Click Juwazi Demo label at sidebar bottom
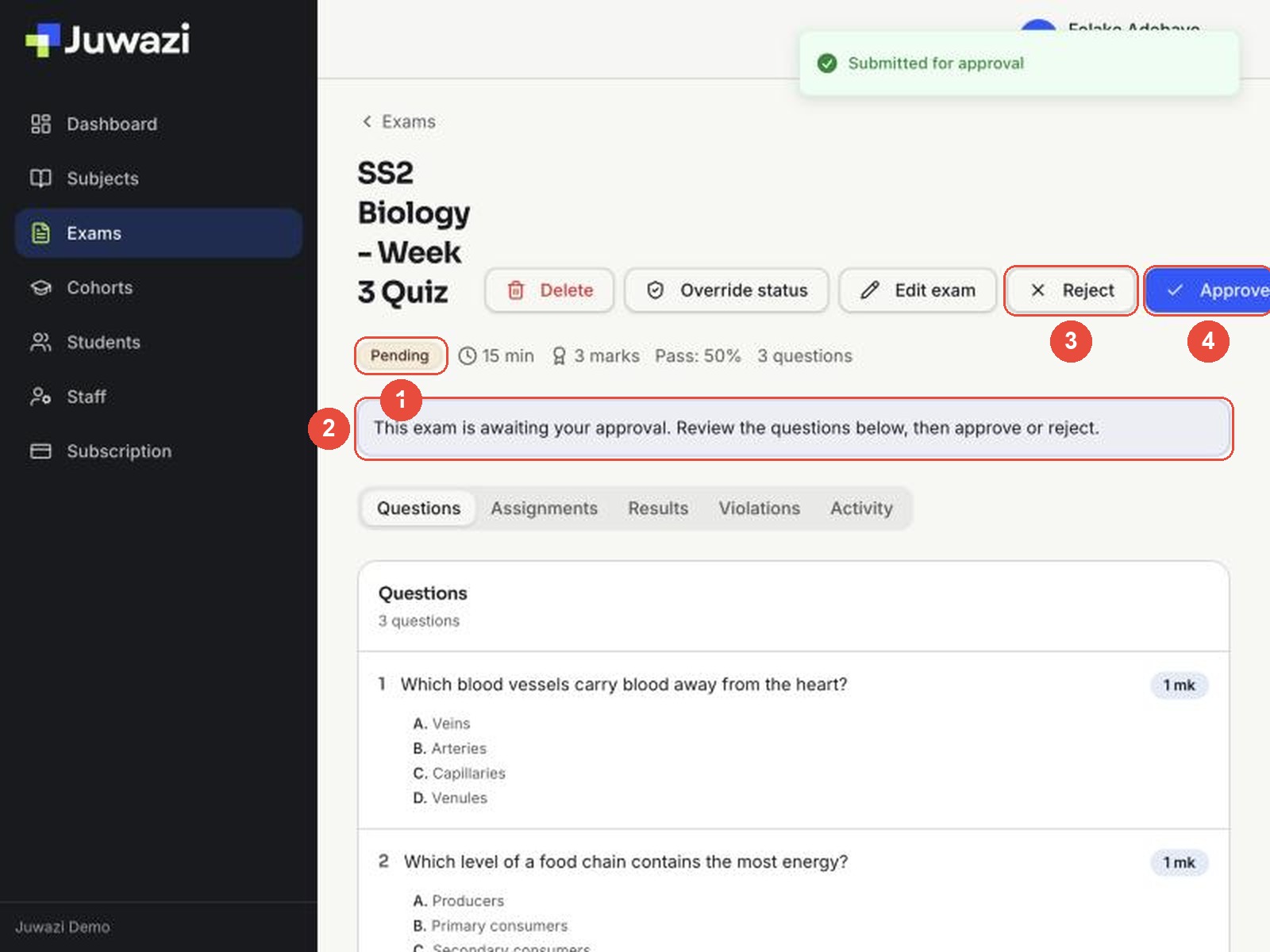Screen dimensions: 1270x952 click(x=63, y=927)
